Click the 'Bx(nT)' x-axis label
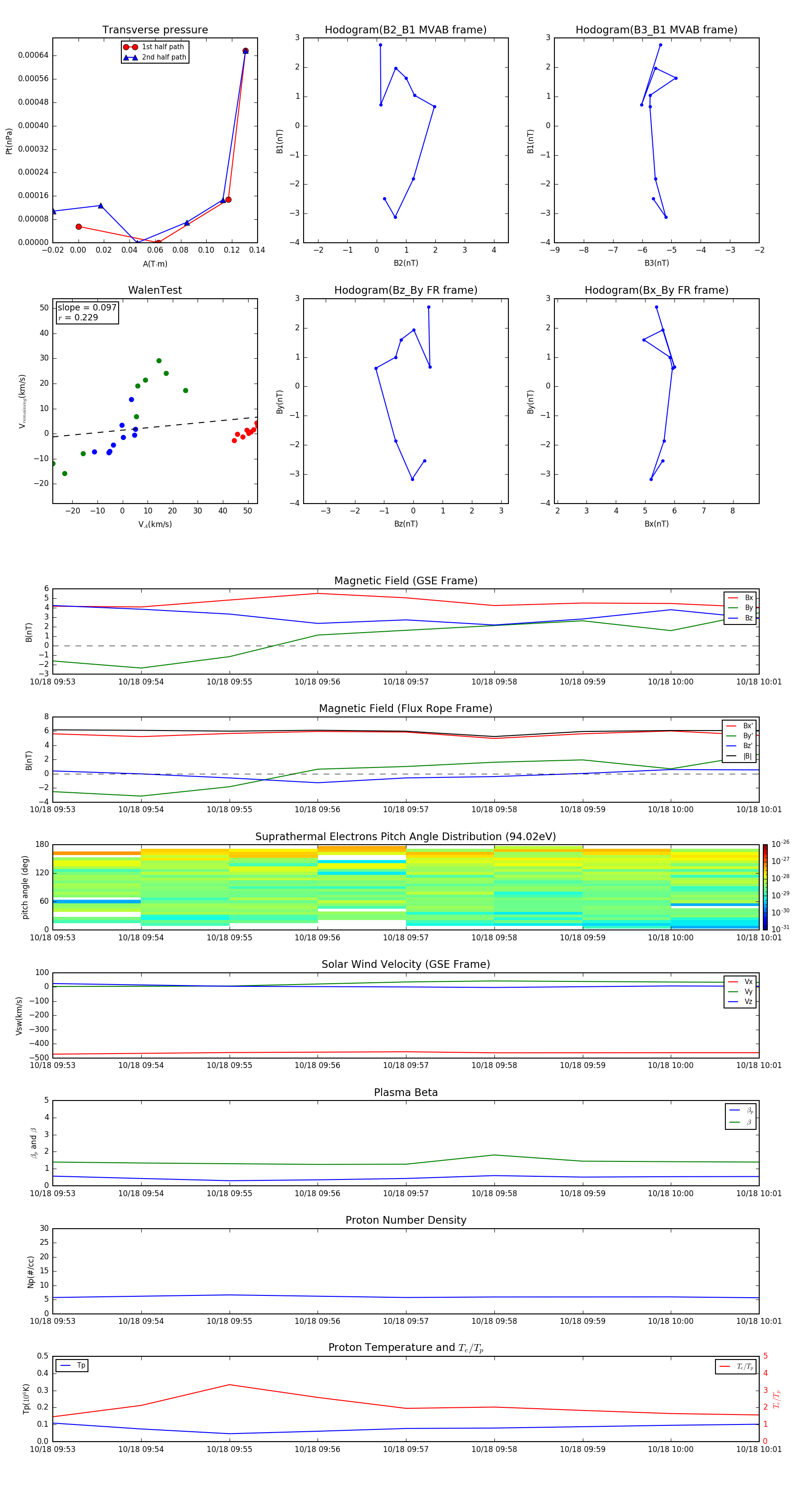 (656, 524)
